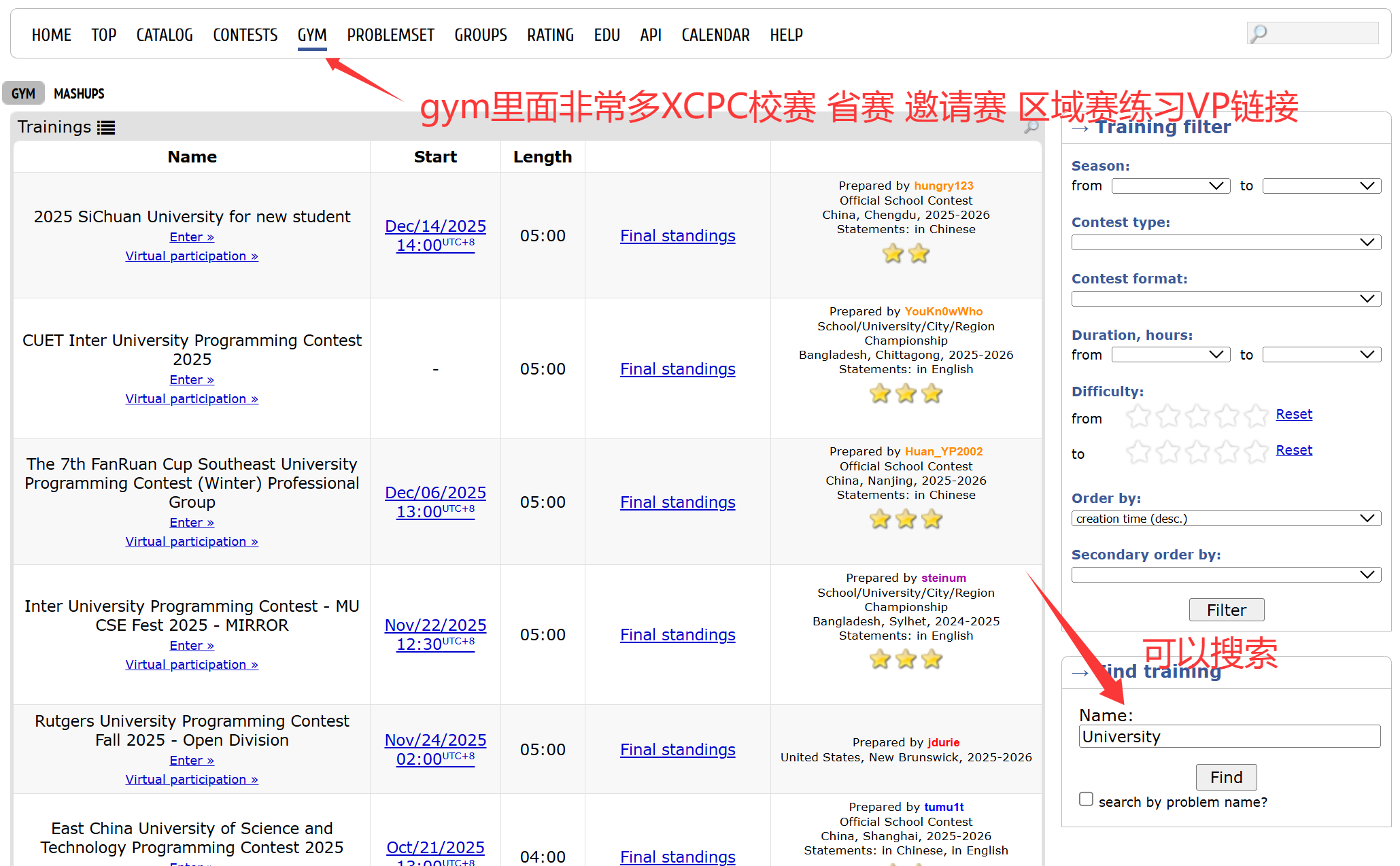Reset the difficulty from stars
Viewport: 1400px width, 866px height.
click(x=1293, y=414)
